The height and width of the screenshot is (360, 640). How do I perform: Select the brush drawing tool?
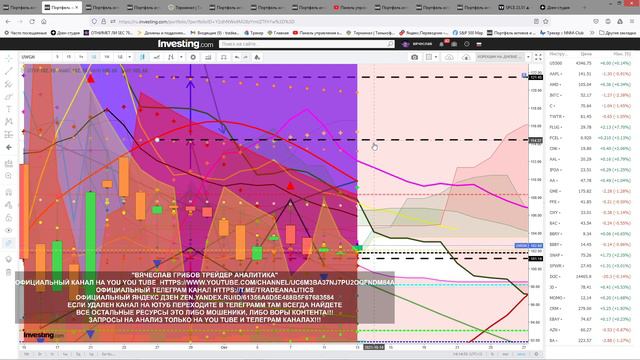[x=9, y=97]
